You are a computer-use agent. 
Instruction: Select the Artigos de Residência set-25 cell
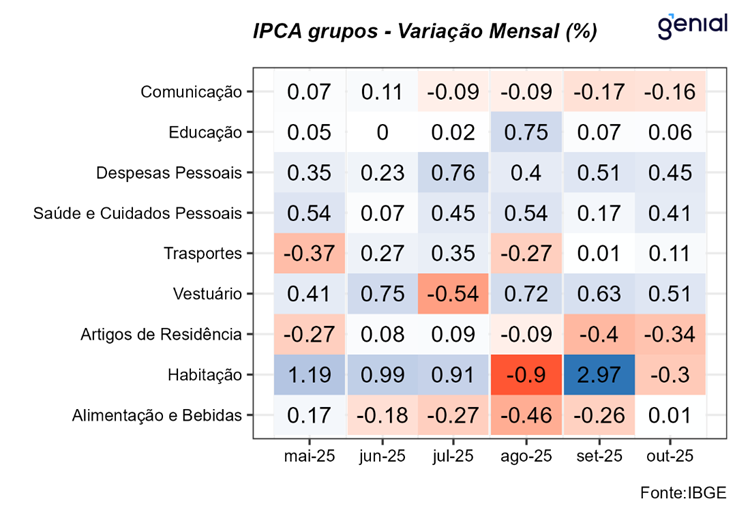597,334
